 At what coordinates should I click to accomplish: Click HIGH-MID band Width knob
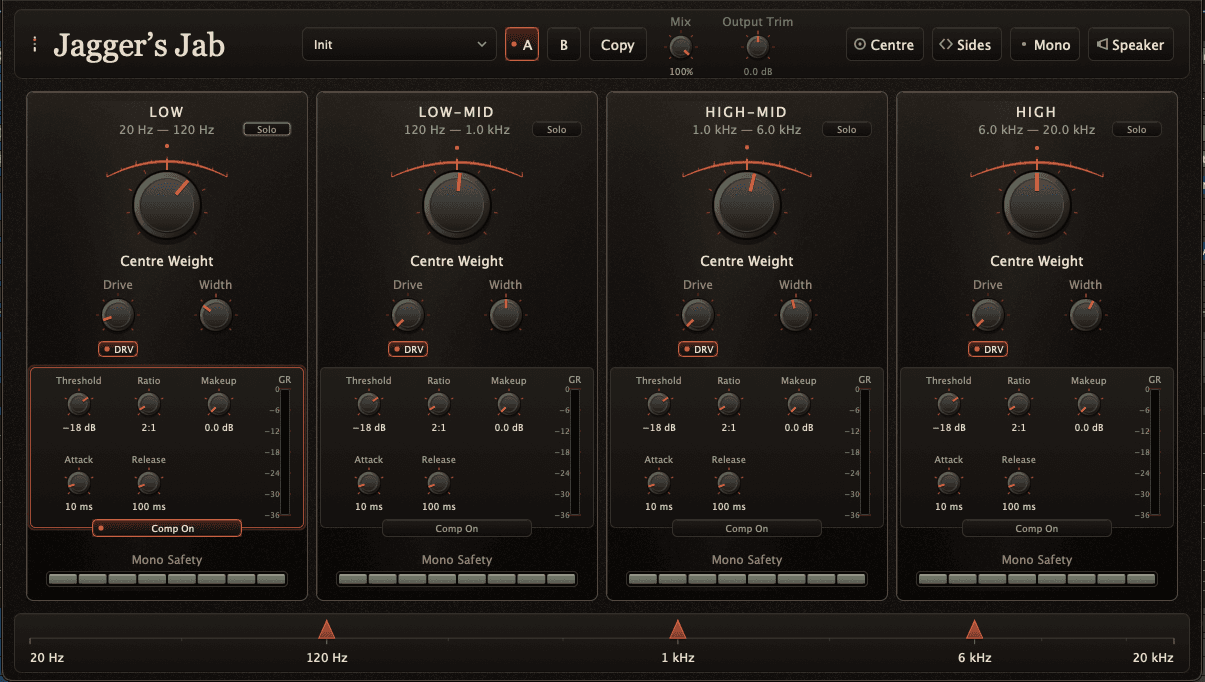[x=795, y=316]
